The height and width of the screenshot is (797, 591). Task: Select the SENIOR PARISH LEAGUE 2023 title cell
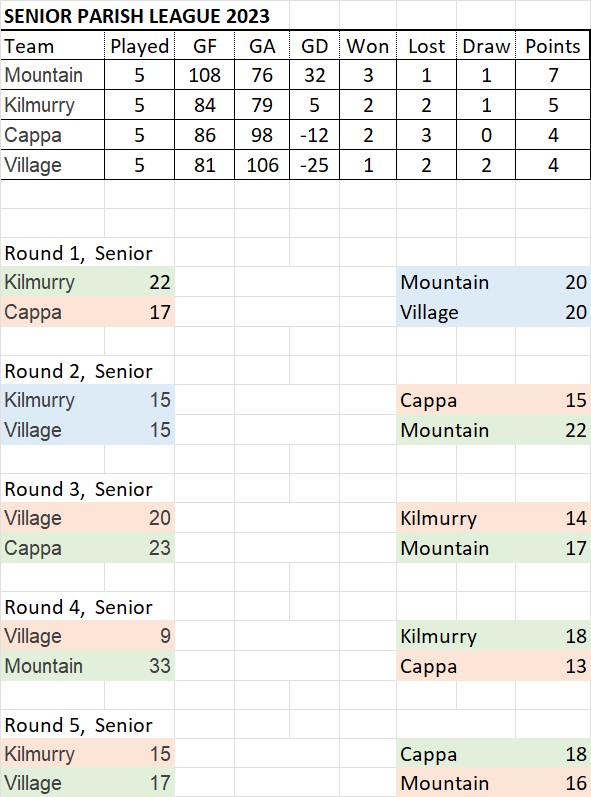coord(137,16)
